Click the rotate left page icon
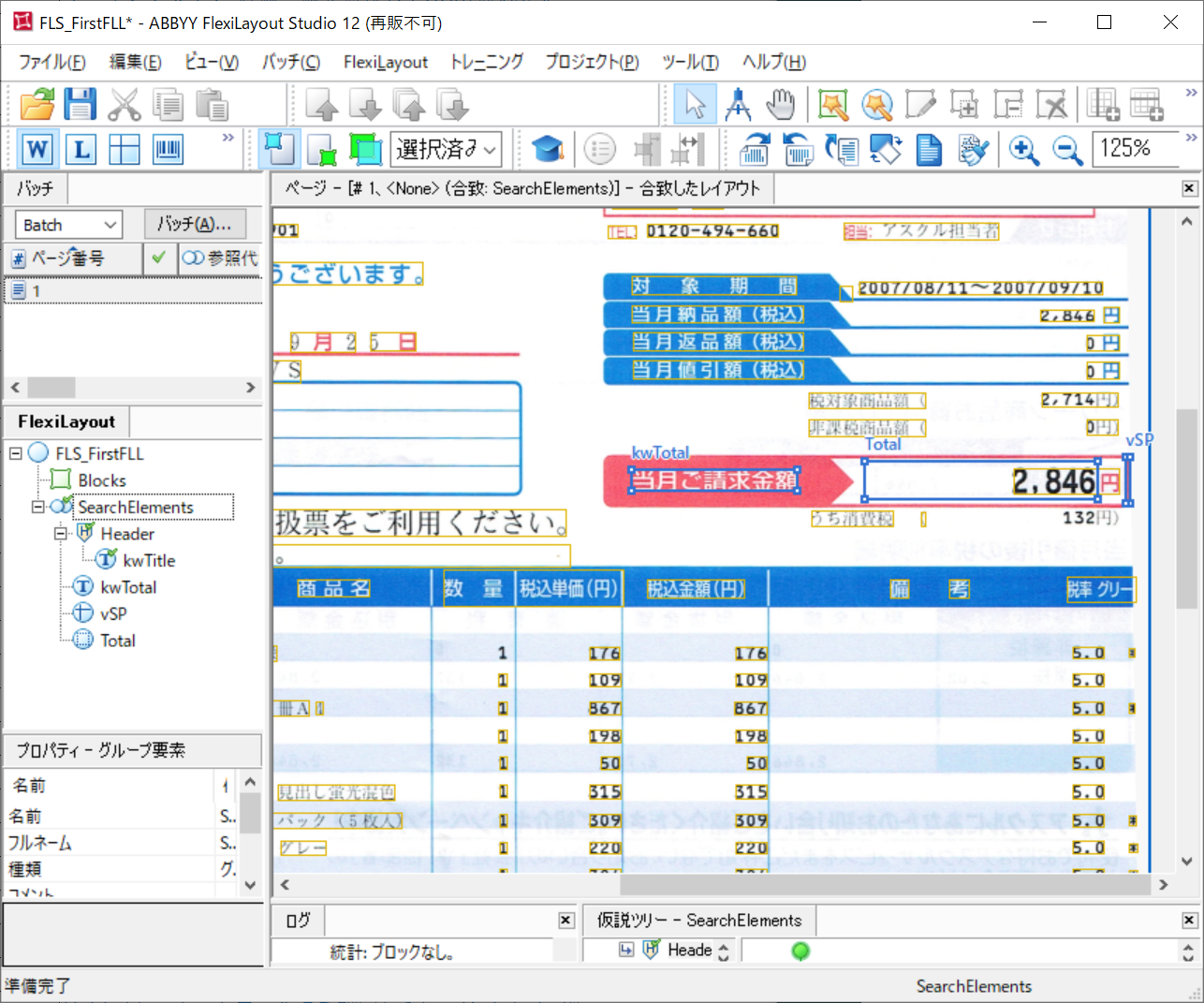Image resolution: width=1204 pixels, height=1003 pixels. coord(798,149)
